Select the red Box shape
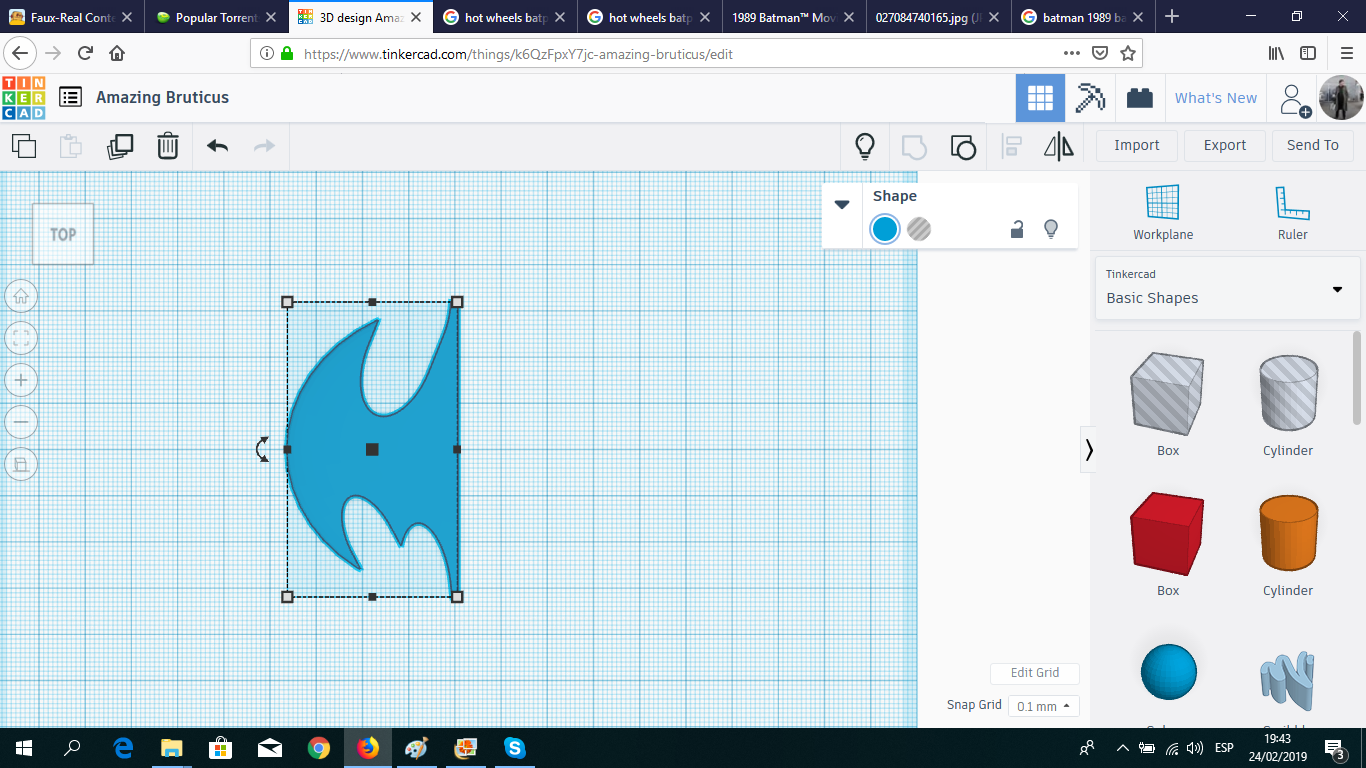This screenshot has width=1366, height=768. (1167, 534)
